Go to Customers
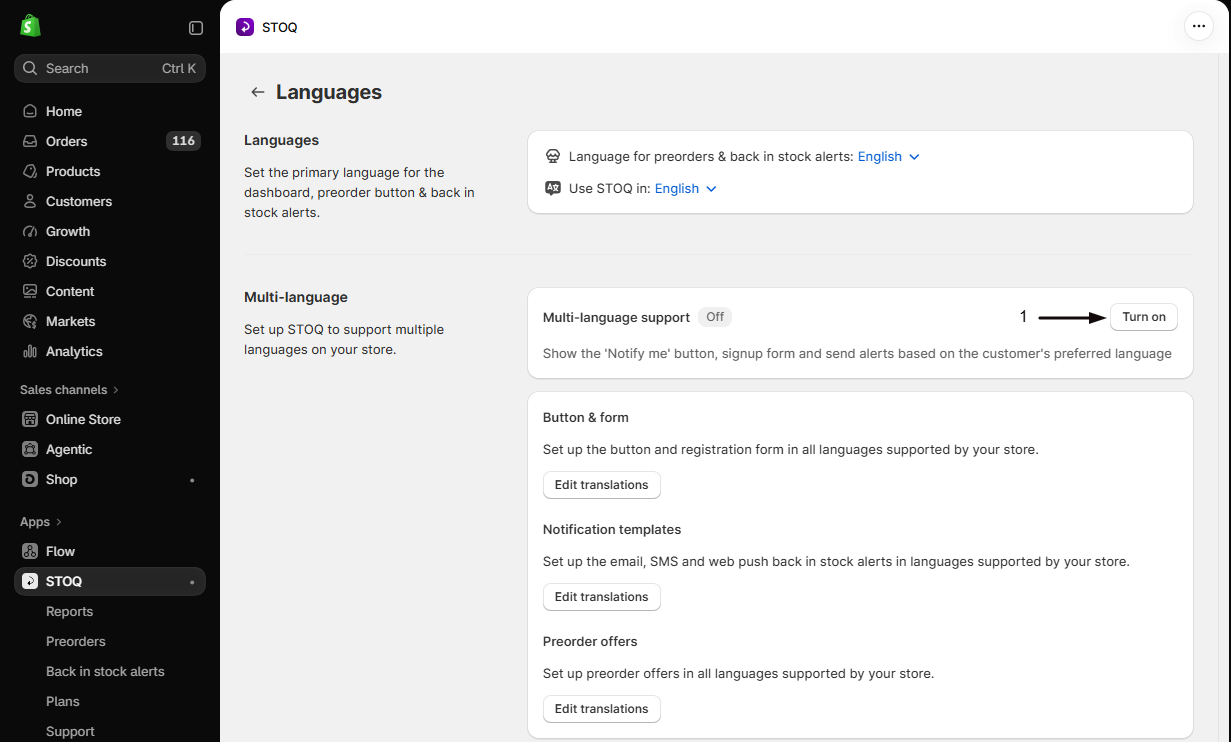Viewport: 1231px width, 742px height. click(110, 201)
